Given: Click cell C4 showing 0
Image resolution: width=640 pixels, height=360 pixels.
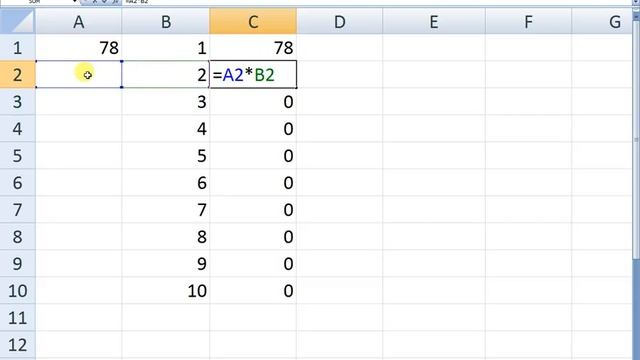Looking at the screenshot, I should [x=253, y=129].
